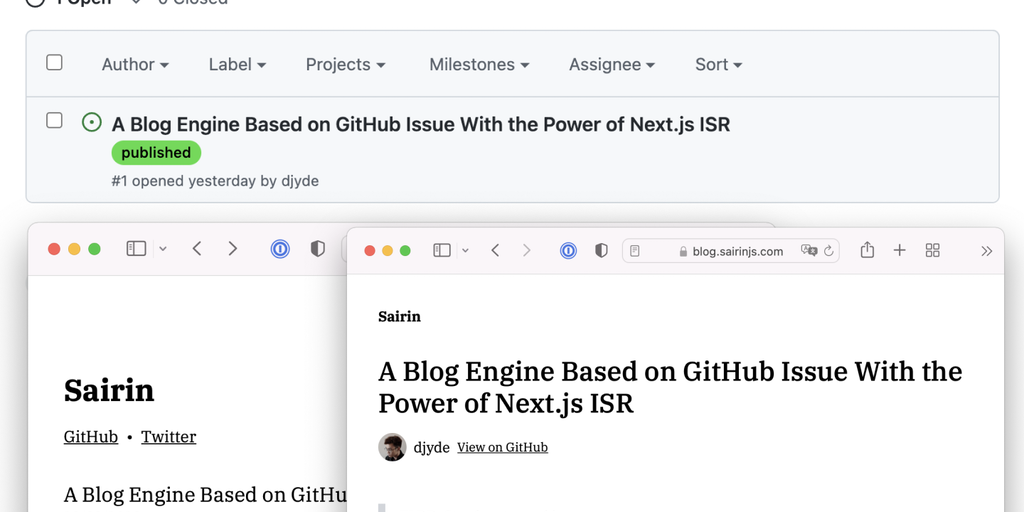Image resolution: width=1024 pixels, height=512 pixels.
Task: Tick the checkbox beside the blog engine issue
Action: coord(54,120)
